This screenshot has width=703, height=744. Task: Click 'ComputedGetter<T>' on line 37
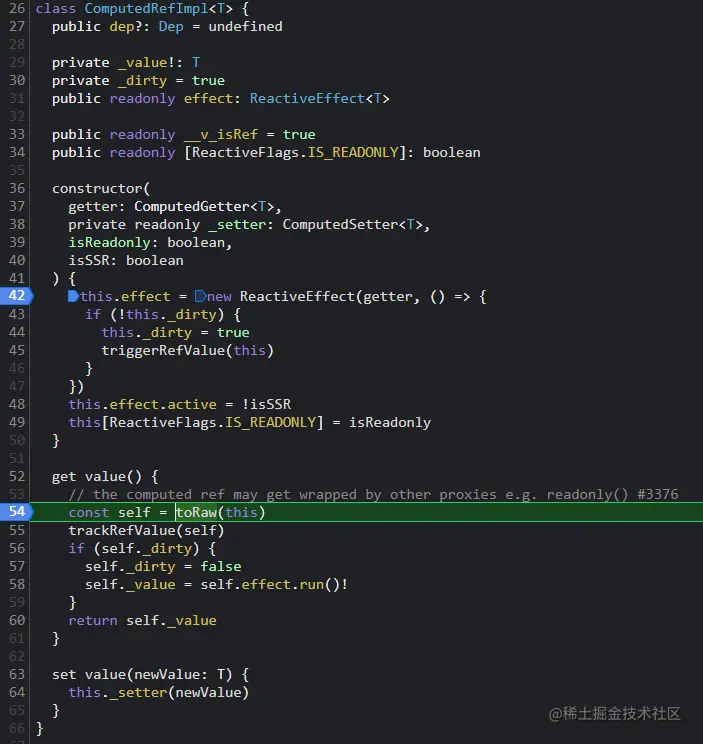[204, 207]
